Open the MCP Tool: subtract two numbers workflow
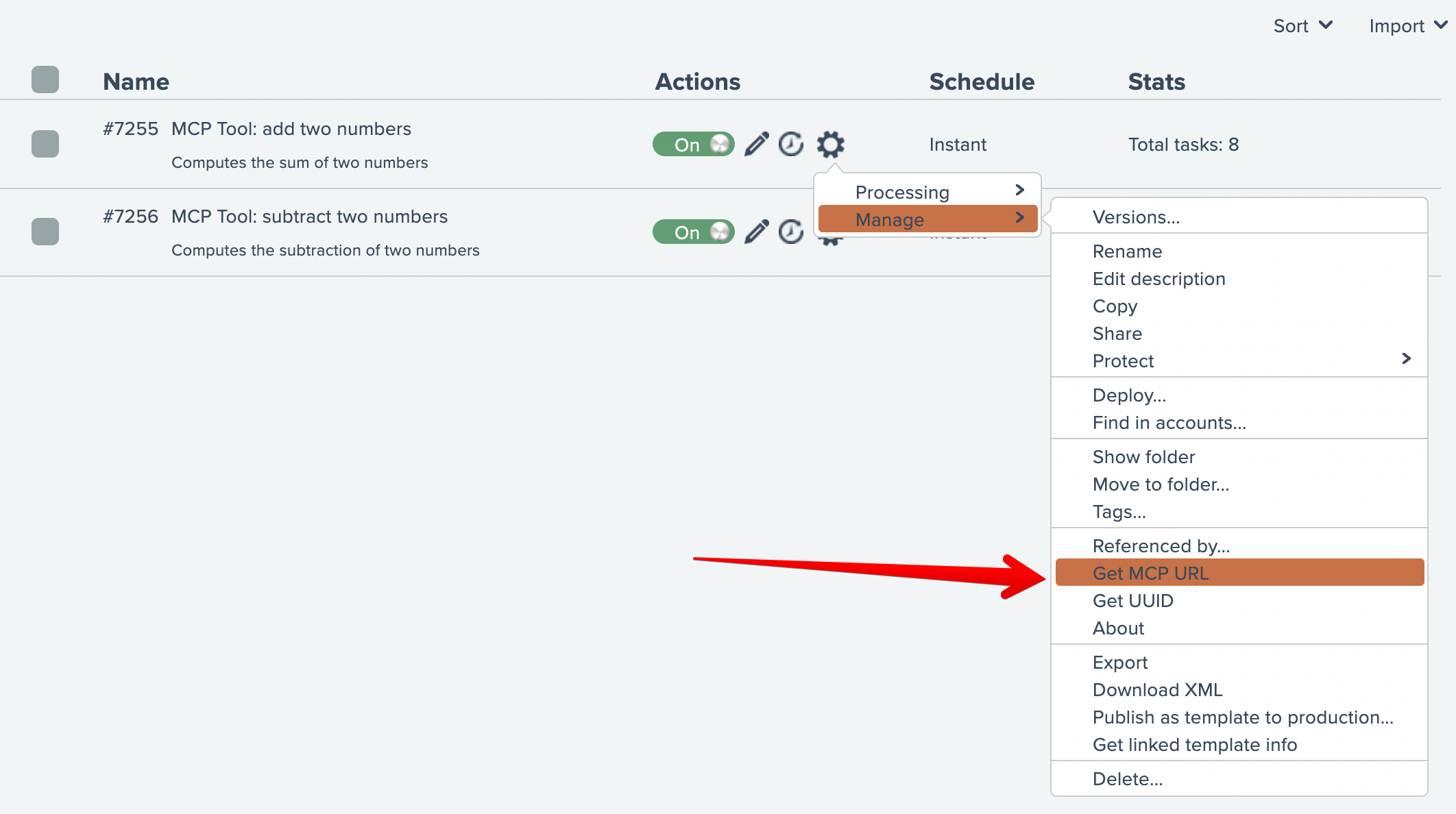This screenshot has width=1456, height=814. point(309,217)
